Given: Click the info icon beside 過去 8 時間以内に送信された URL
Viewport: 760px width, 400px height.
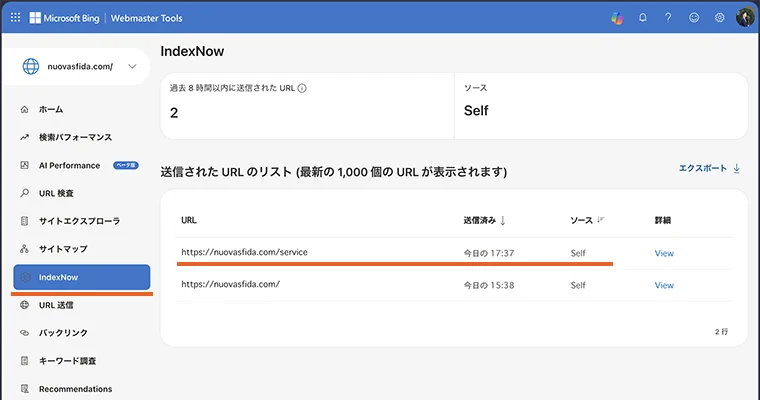Looking at the screenshot, I should click(x=302, y=88).
